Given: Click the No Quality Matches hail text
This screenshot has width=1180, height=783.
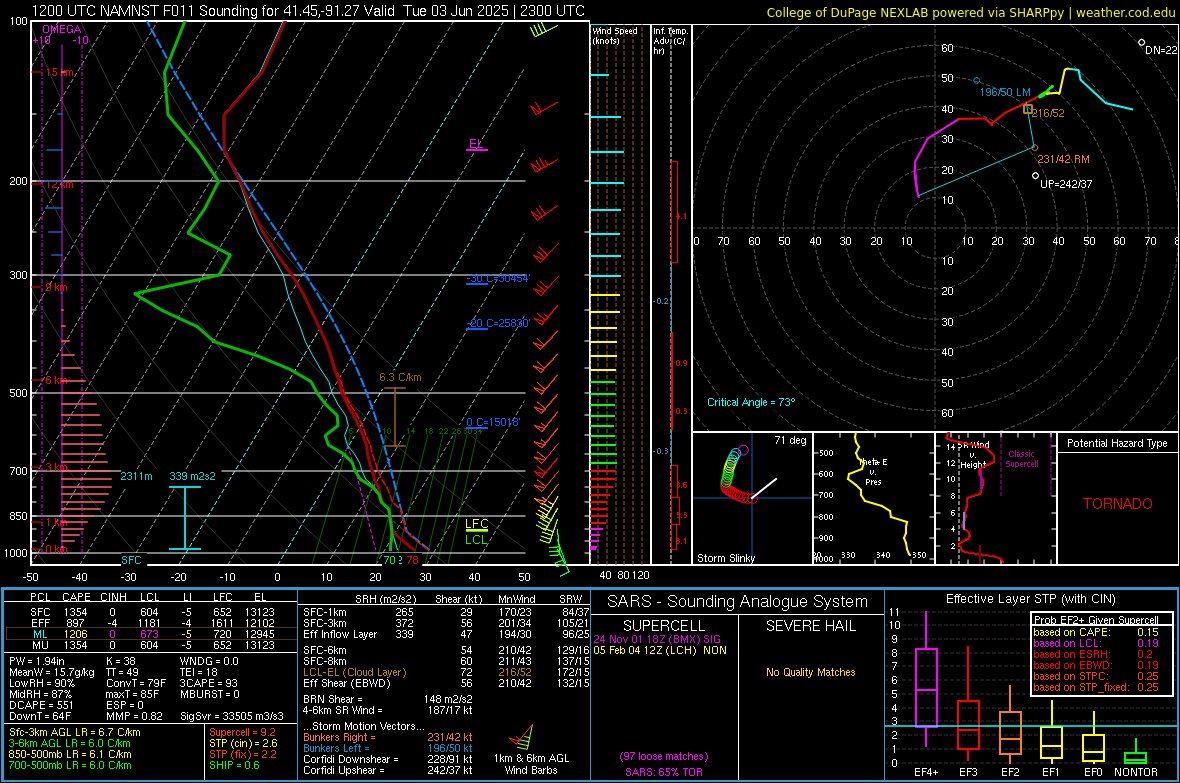Looking at the screenshot, I should tap(810, 672).
